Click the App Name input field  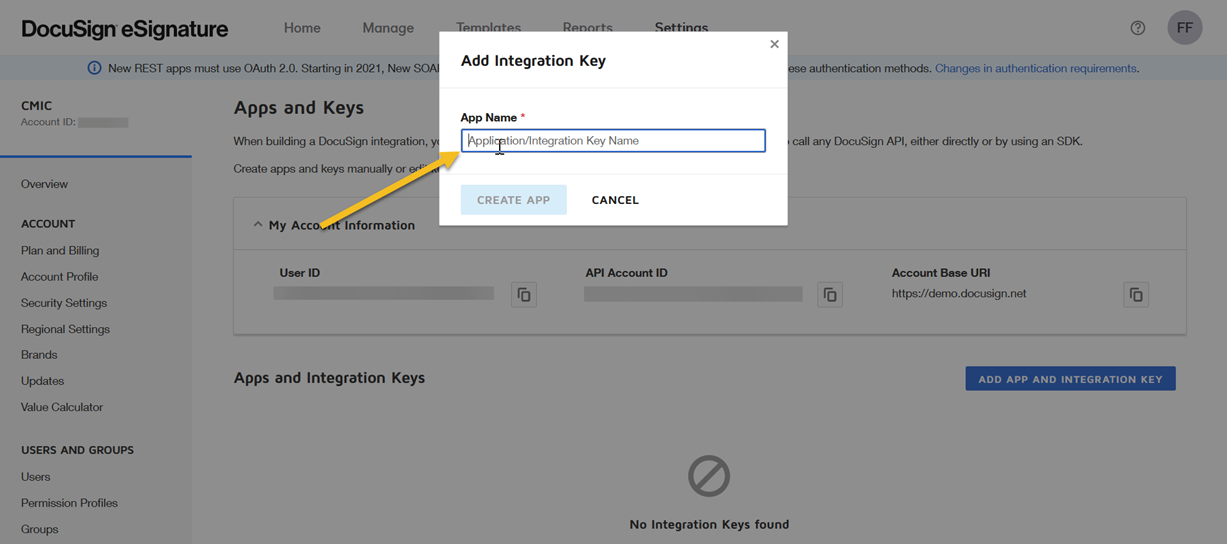[613, 141]
